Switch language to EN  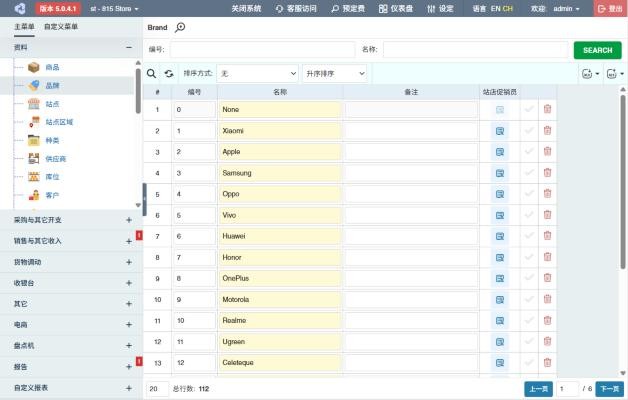495,8
